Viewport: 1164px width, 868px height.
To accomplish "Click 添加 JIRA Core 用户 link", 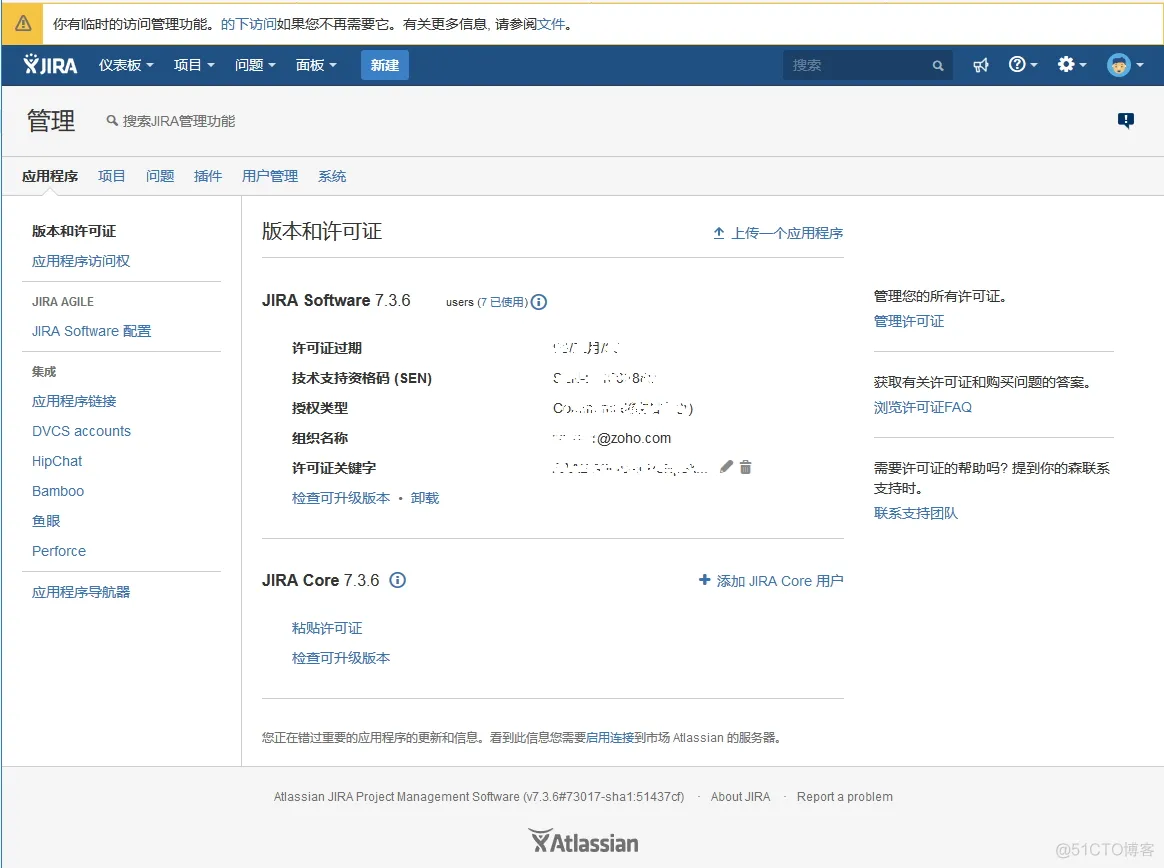I will [771, 581].
